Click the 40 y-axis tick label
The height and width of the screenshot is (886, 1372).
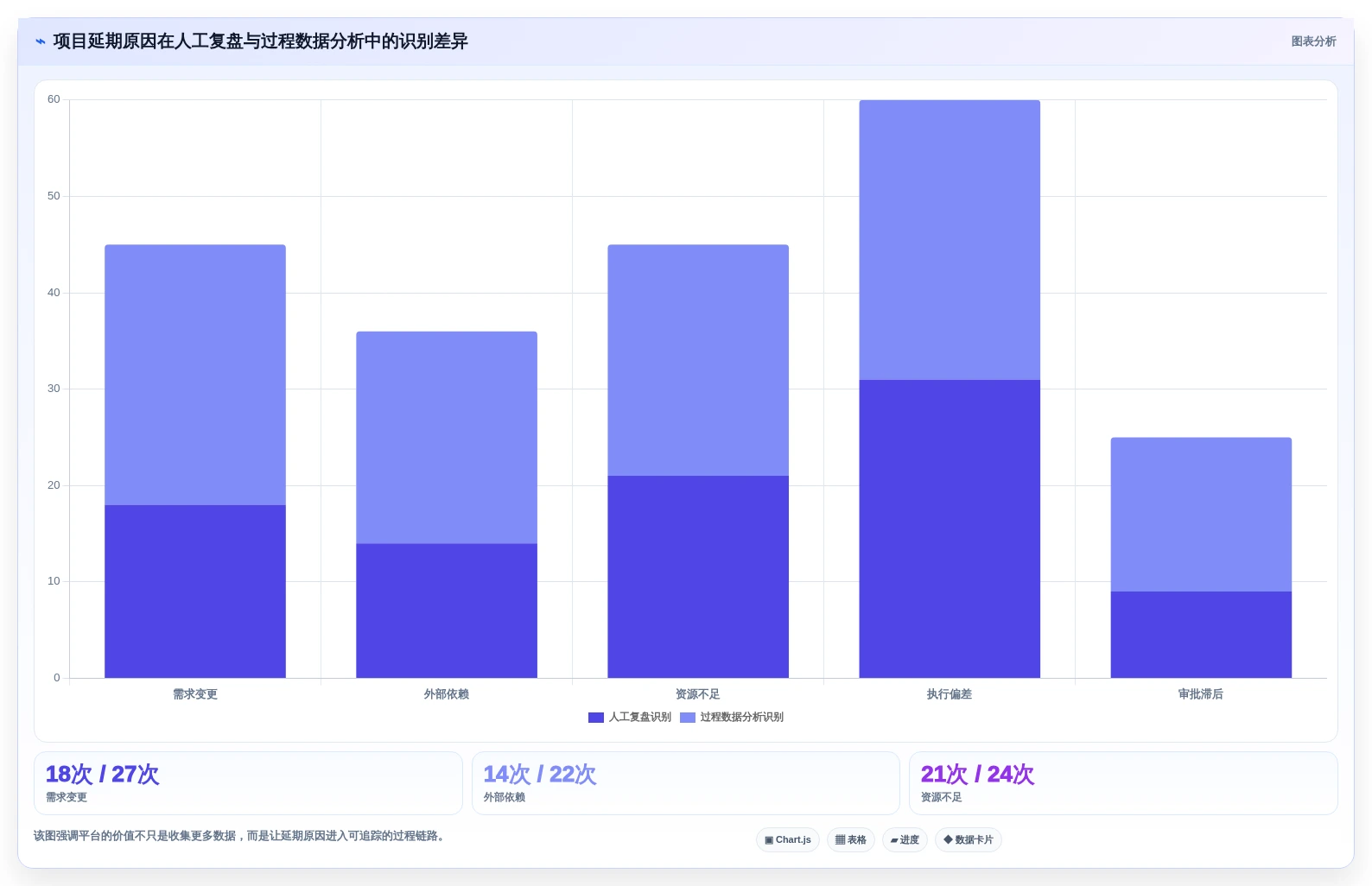[54, 293]
